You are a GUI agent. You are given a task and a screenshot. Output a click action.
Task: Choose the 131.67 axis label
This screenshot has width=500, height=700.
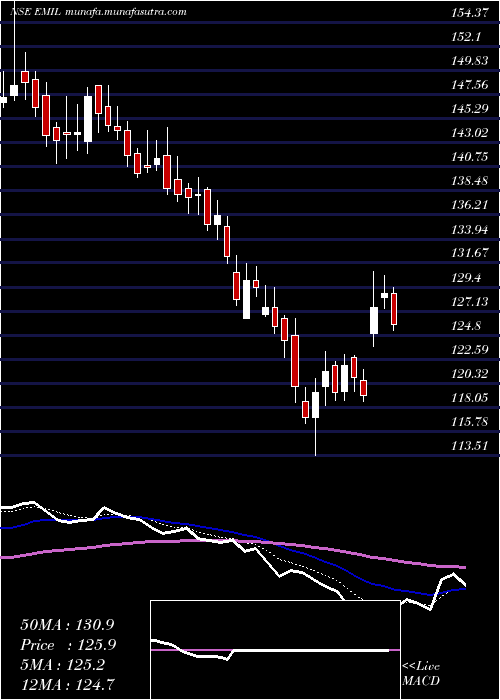(x=469, y=254)
